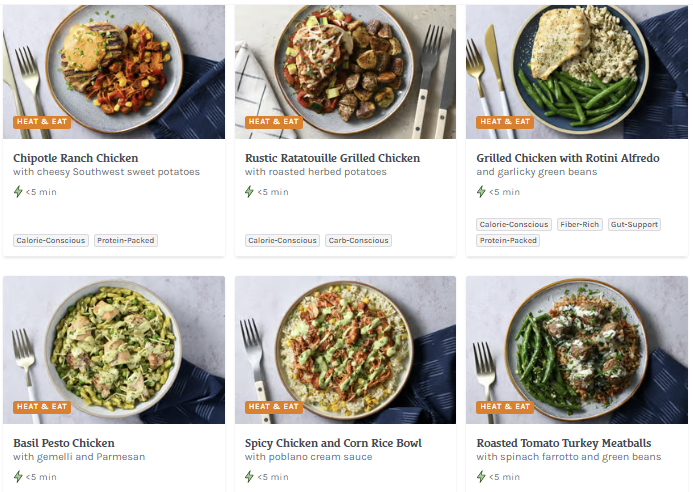Click lightning icon under Roasted Tomato Turkey Meatballs
Image resolution: width=693 pixels, height=492 pixels.
coord(481,477)
